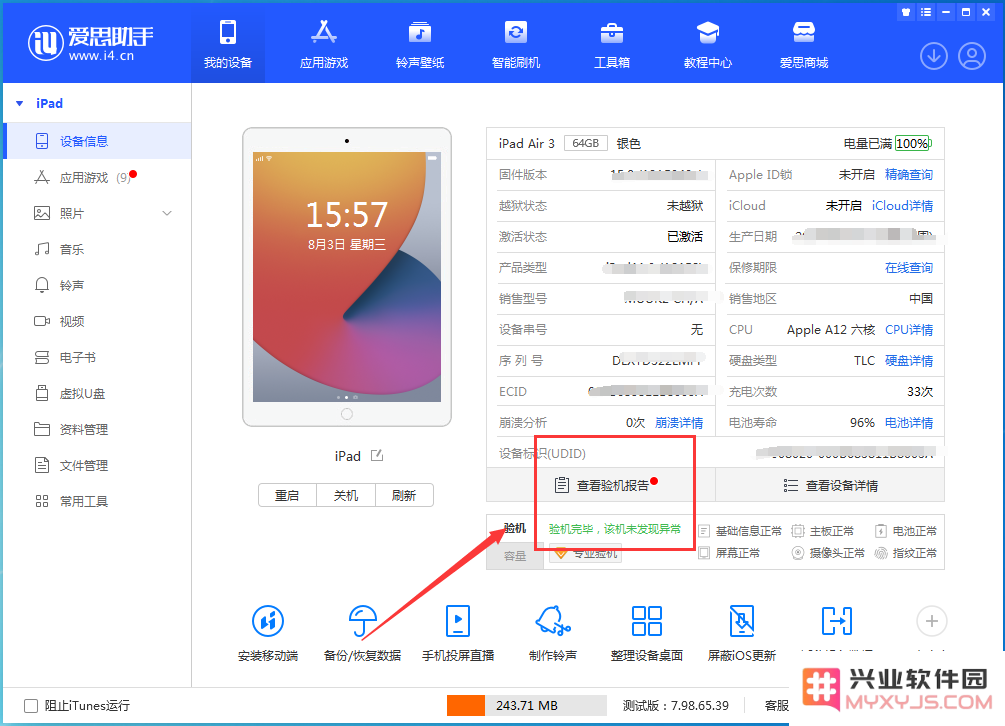Switch to the 铃声壁纸 tab
The width and height of the screenshot is (1005, 726).
click(420, 44)
